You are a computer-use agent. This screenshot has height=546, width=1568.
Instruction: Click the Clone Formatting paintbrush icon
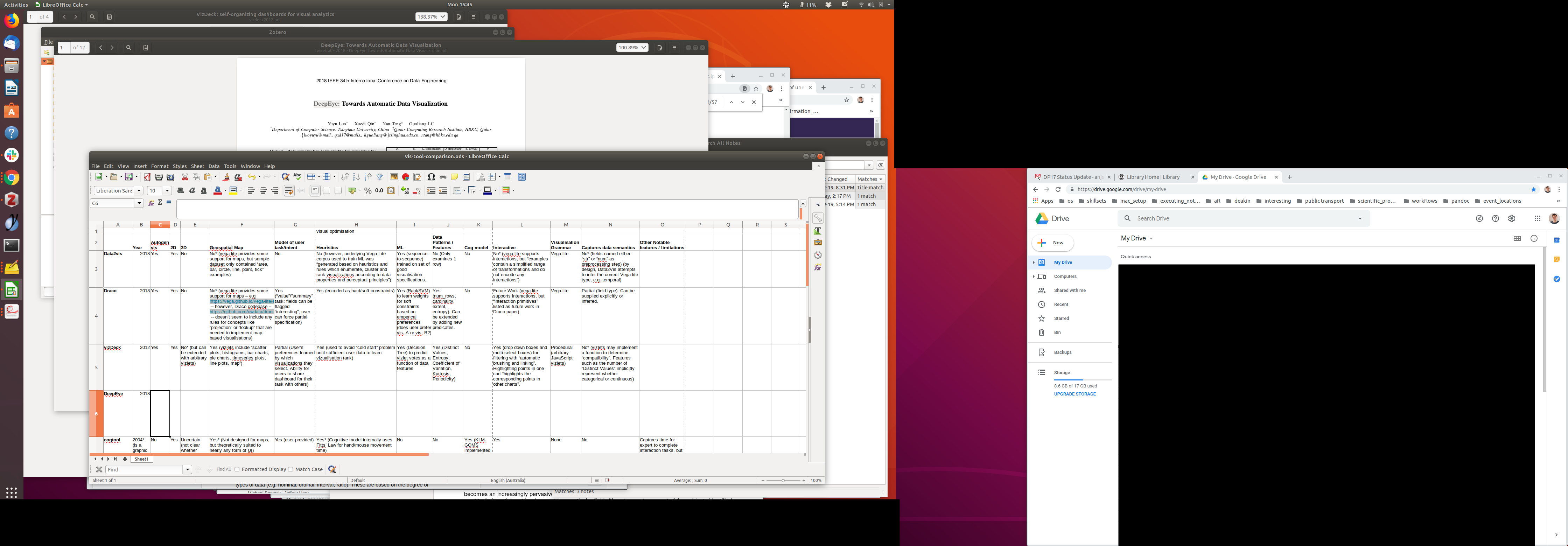(x=226, y=177)
